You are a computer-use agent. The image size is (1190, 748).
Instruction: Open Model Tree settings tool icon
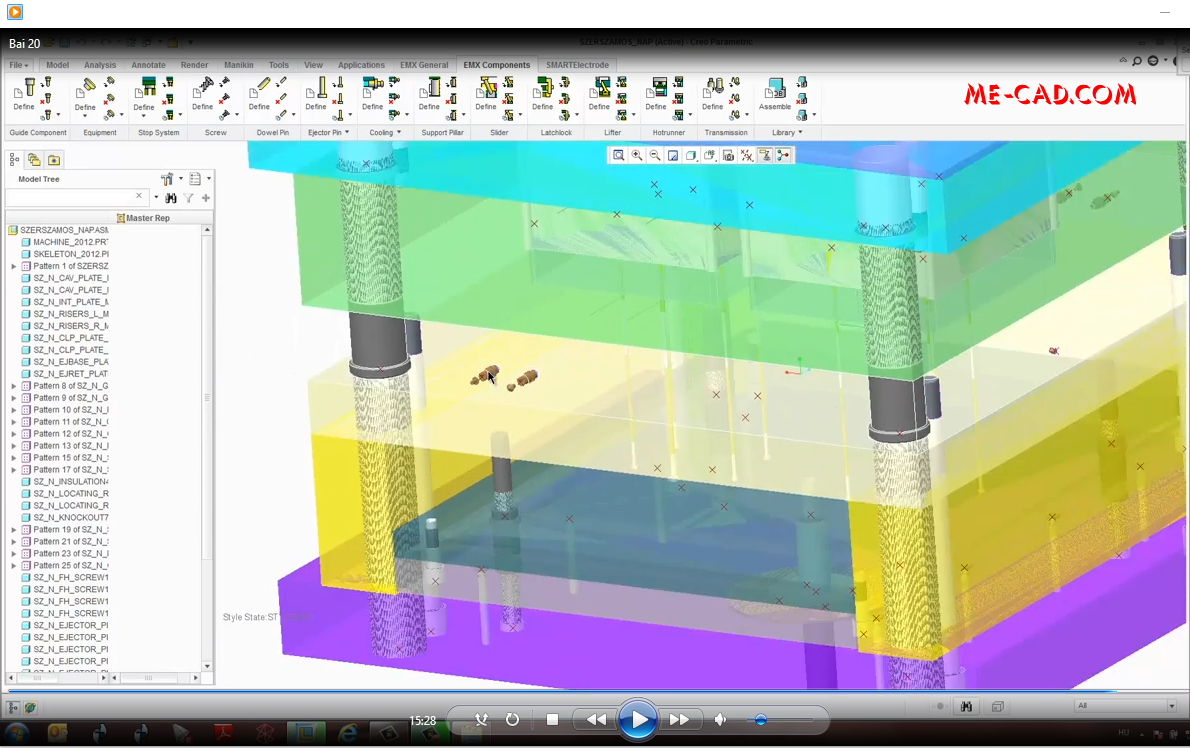pyautogui.click(x=167, y=179)
